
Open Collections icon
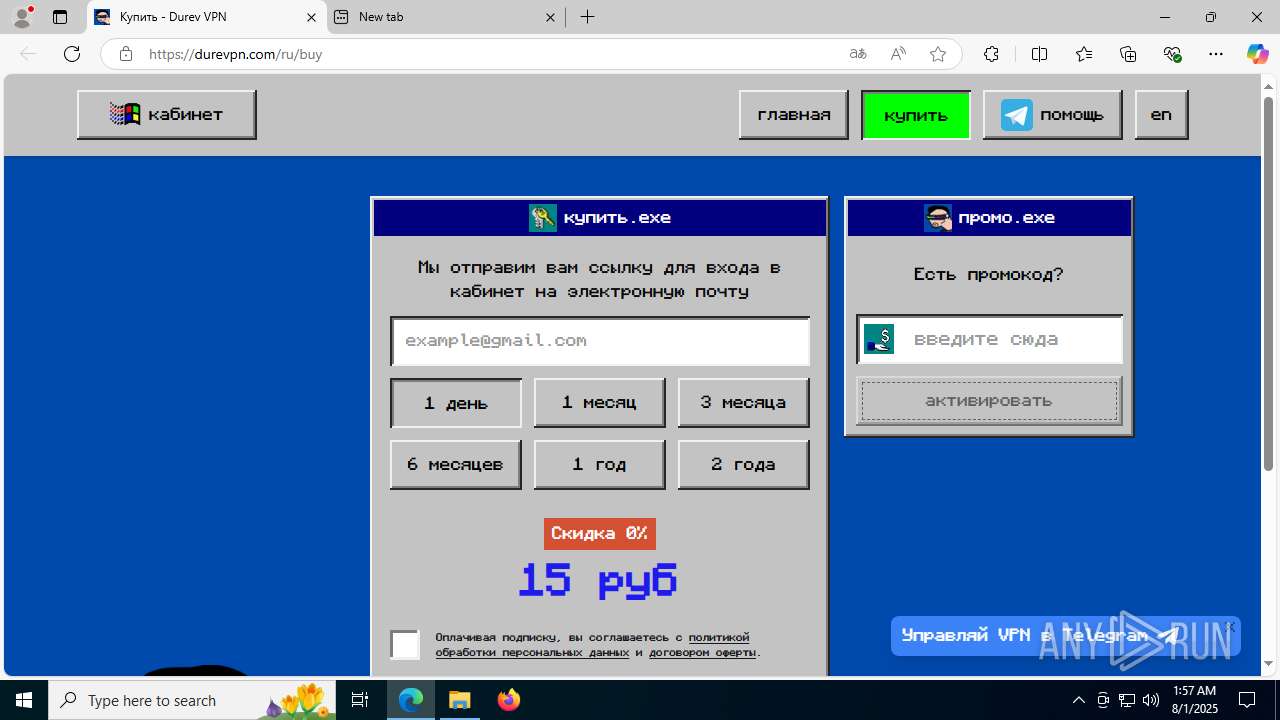(x=1128, y=54)
